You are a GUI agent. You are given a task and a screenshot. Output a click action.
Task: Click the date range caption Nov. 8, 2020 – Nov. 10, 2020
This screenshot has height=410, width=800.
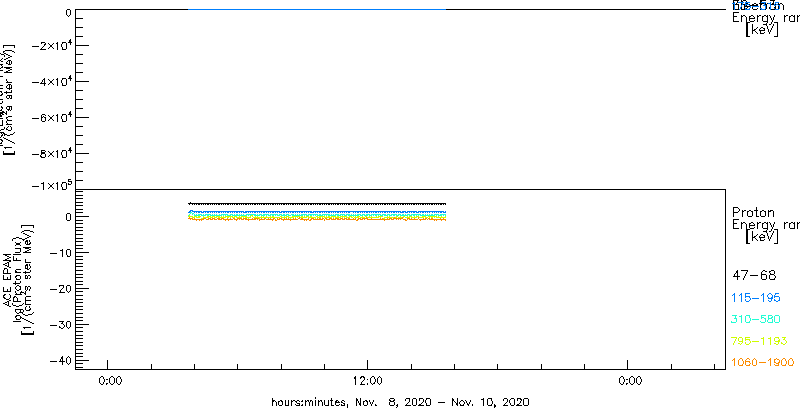(440, 402)
